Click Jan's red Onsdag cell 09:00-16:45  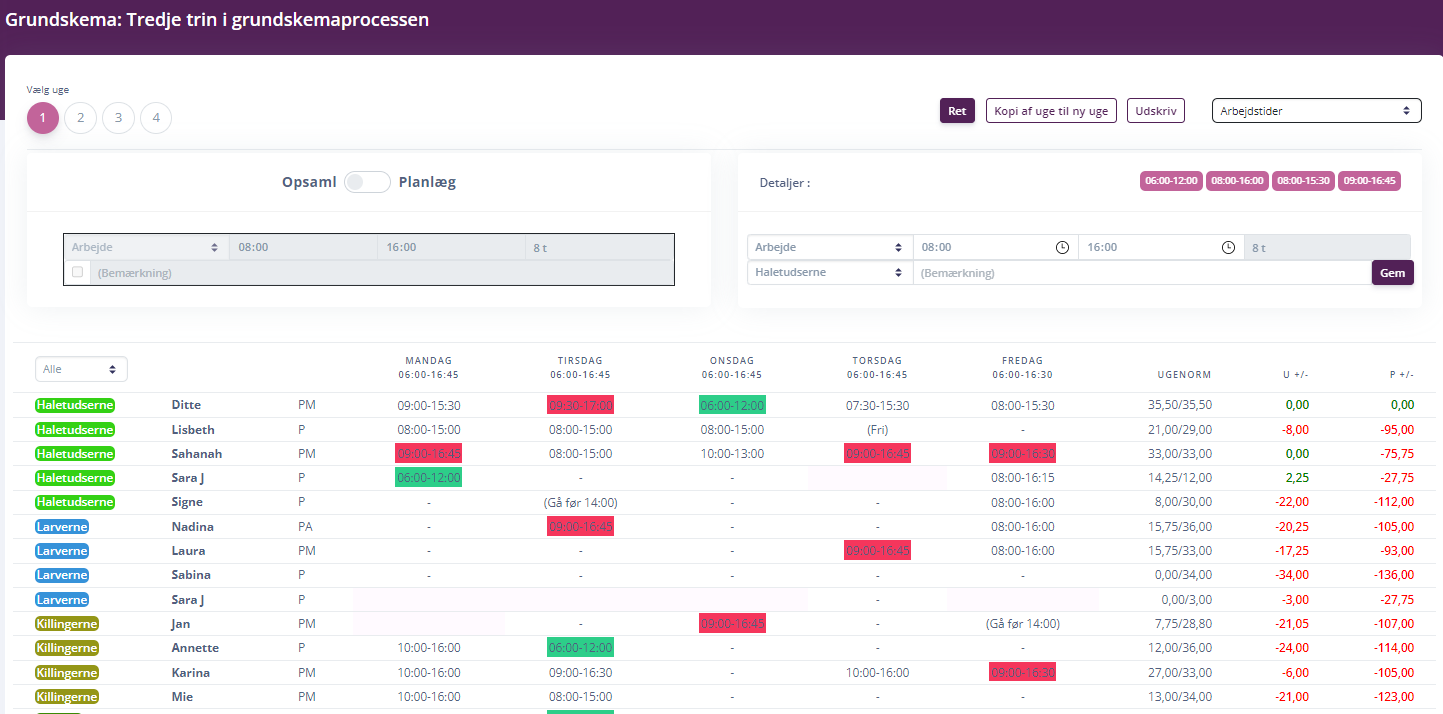coord(732,623)
